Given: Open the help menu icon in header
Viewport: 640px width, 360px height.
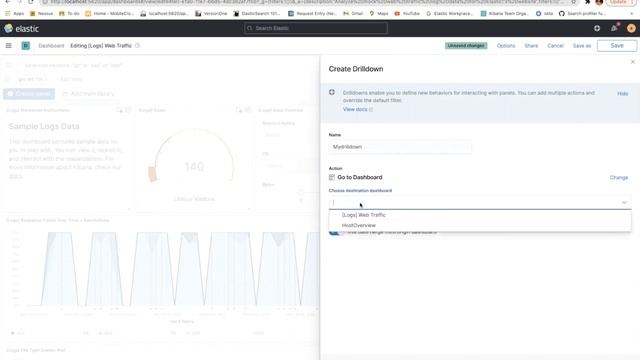Looking at the screenshot, I should coord(597,28).
